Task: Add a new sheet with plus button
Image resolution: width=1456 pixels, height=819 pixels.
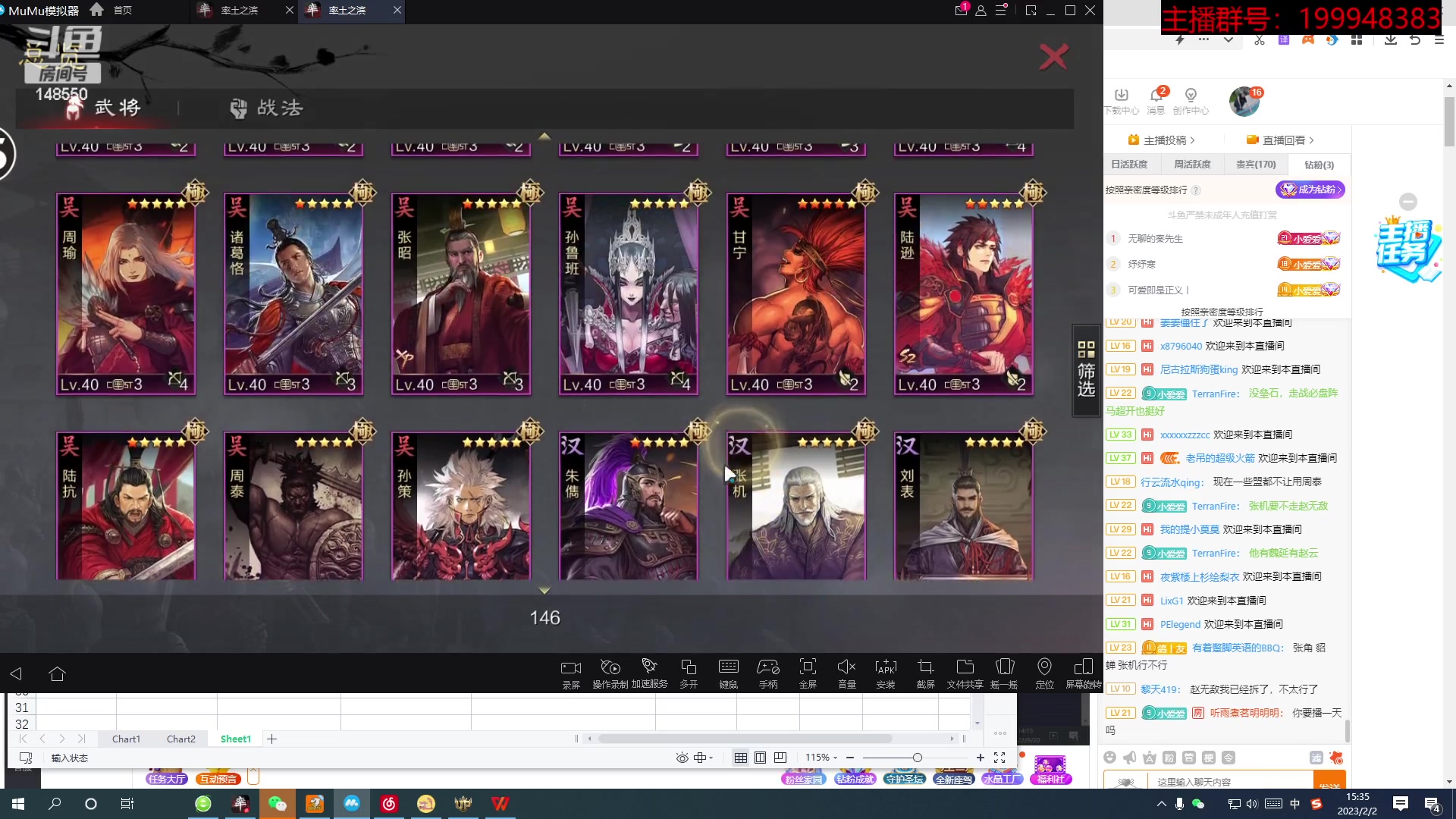Action: coord(271,739)
